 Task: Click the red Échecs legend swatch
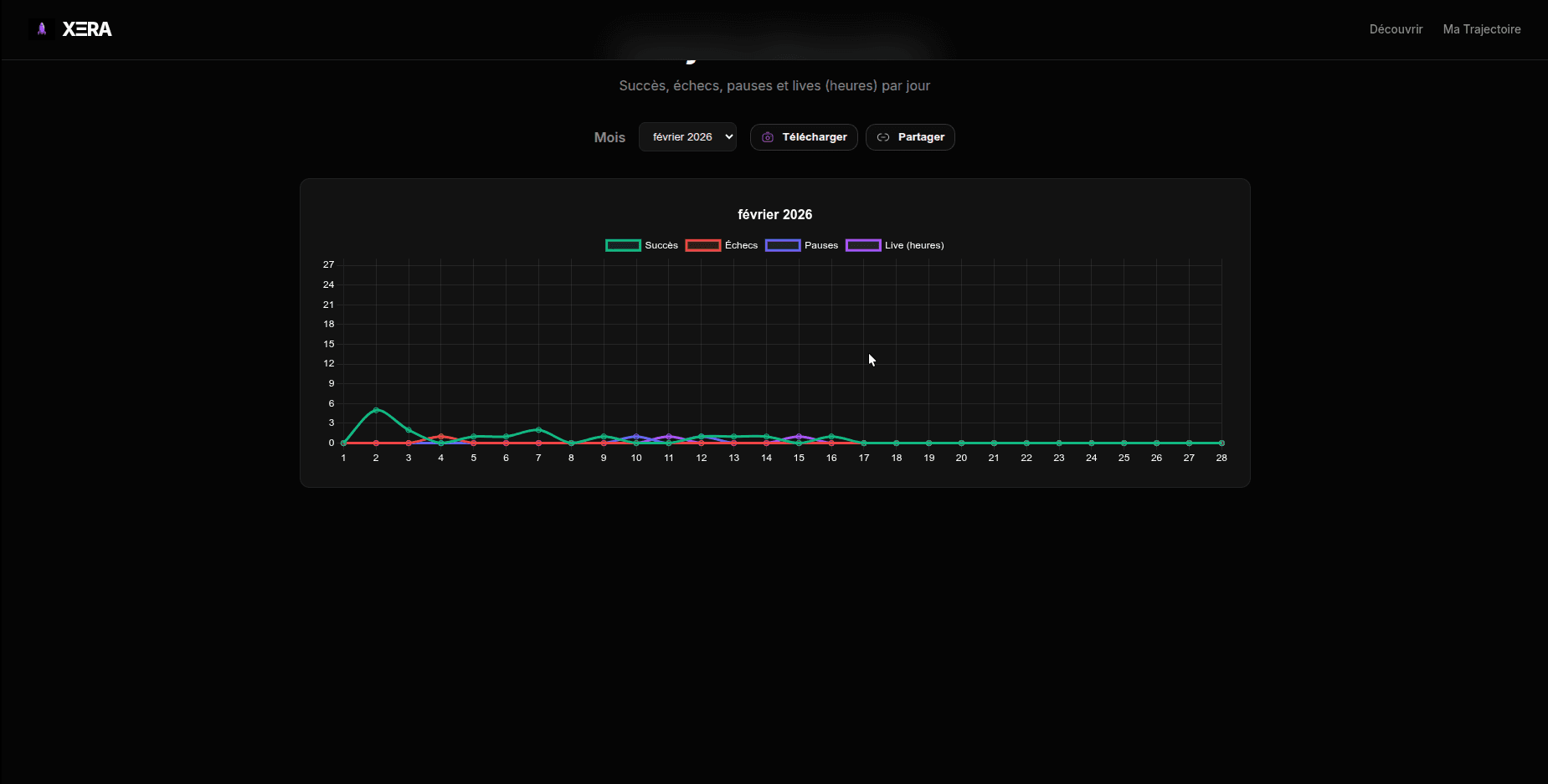point(703,245)
